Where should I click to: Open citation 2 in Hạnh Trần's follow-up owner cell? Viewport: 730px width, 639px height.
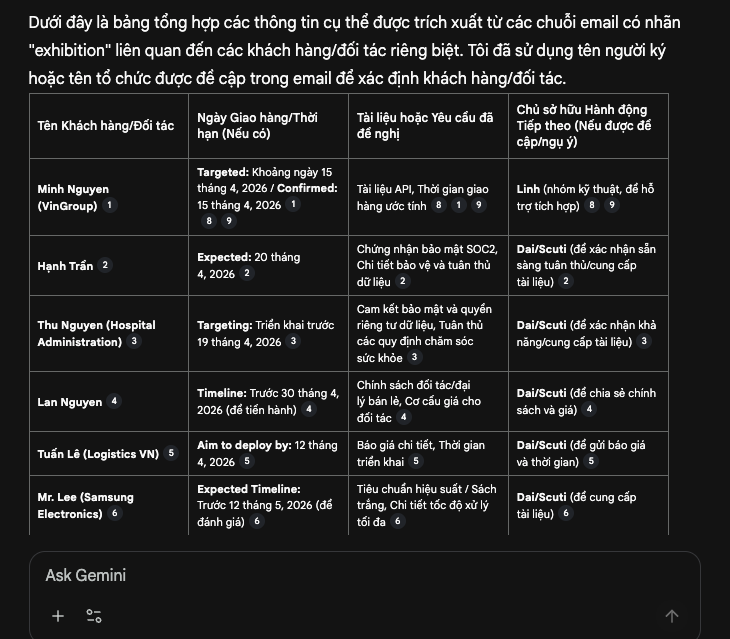(x=566, y=281)
